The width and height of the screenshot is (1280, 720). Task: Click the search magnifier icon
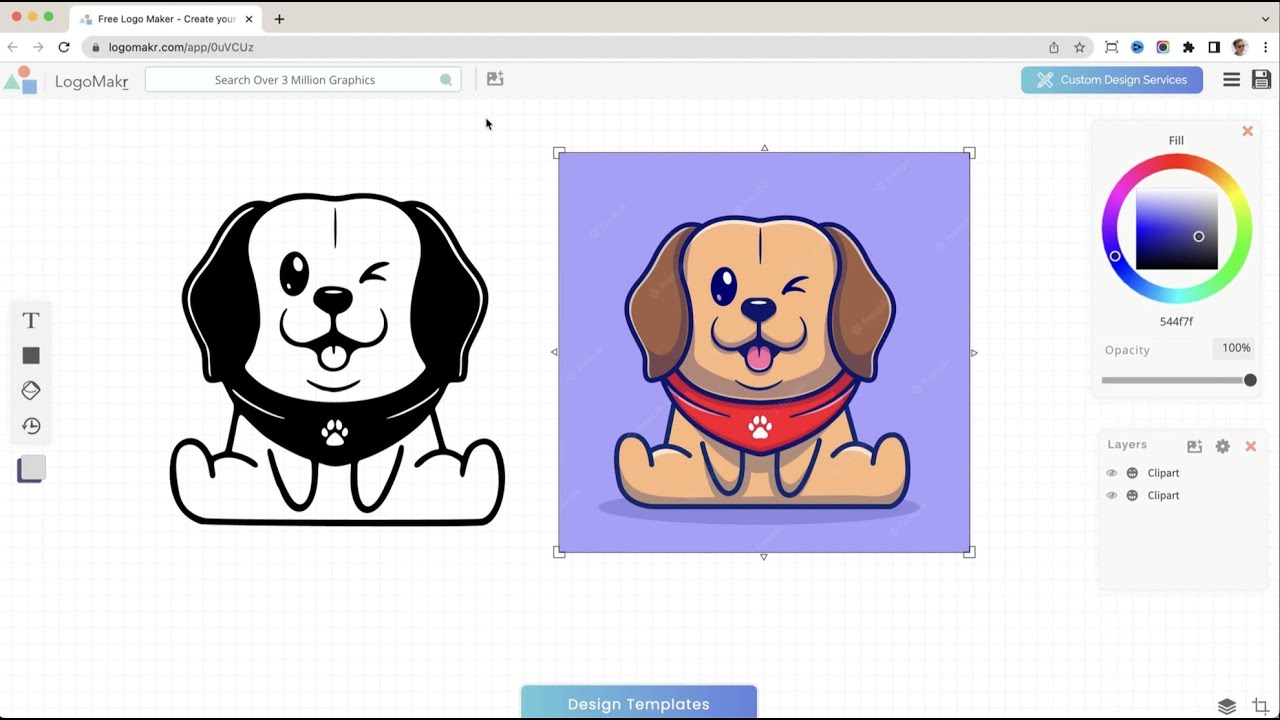coord(446,80)
